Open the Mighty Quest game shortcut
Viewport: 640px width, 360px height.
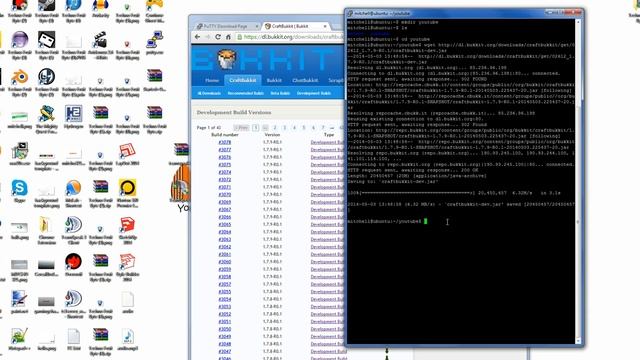(46, 117)
